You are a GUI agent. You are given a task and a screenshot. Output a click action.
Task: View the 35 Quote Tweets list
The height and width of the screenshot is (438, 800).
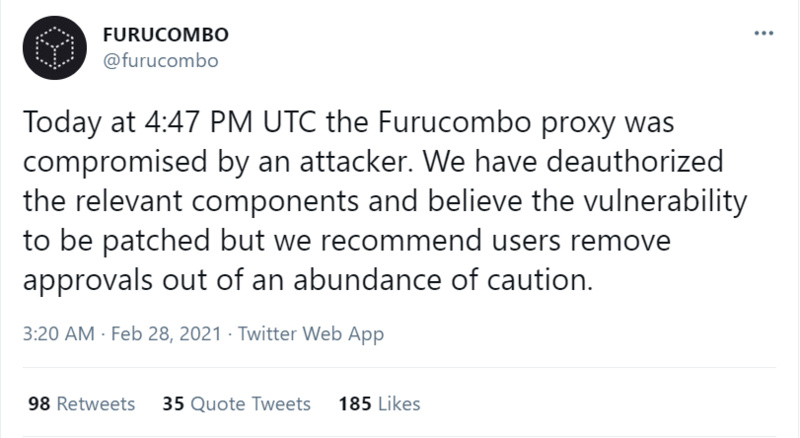236,404
